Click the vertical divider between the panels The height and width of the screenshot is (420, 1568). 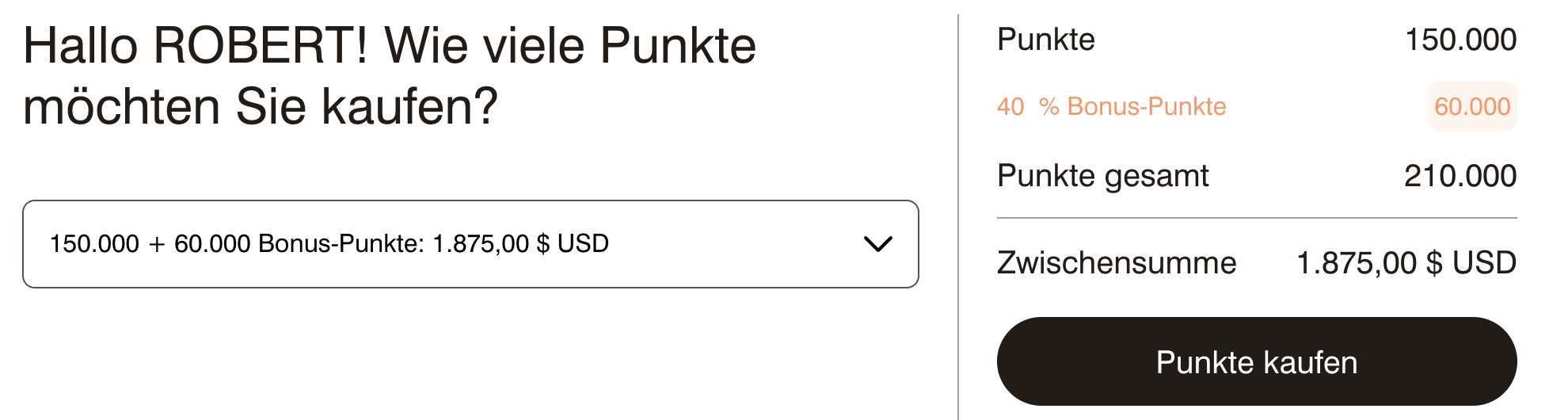coord(958,214)
